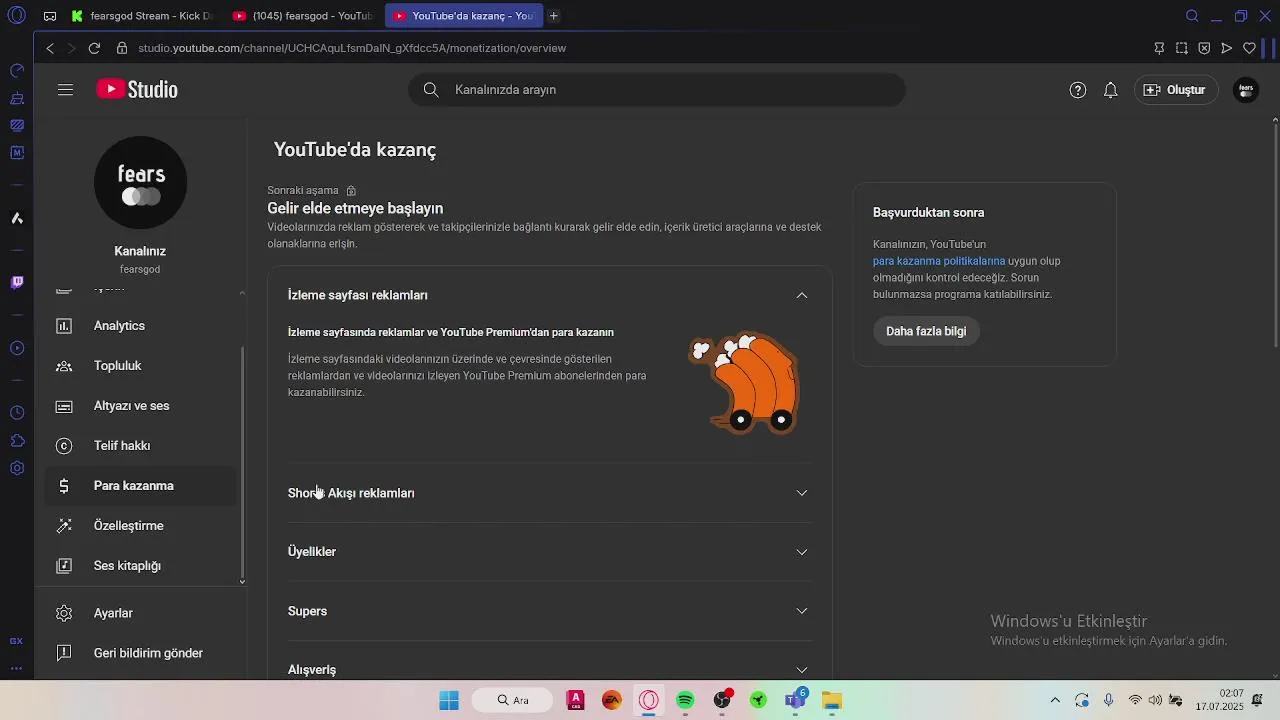Click the taskbar Ara search box
Screen dimensions: 1280x720
coord(512,700)
